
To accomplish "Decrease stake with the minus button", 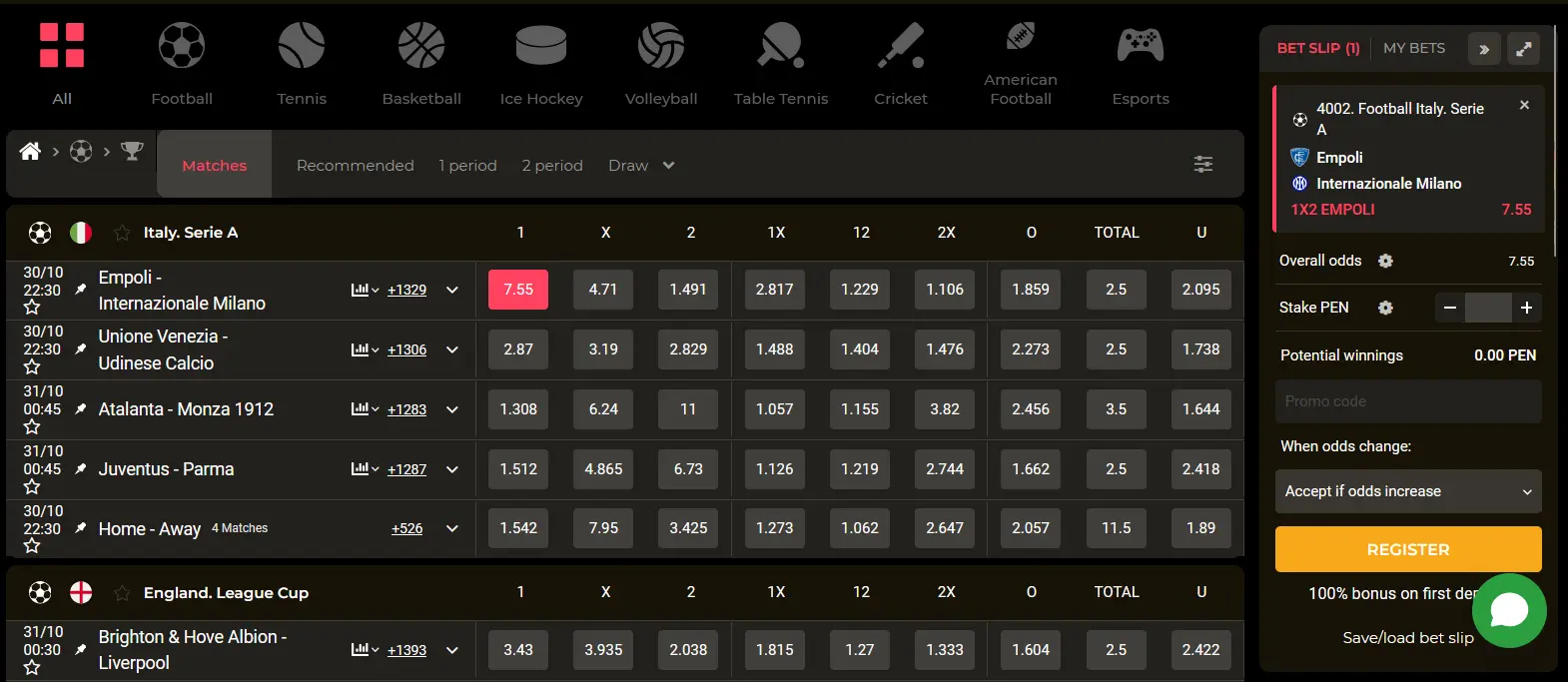I will 1450,308.
